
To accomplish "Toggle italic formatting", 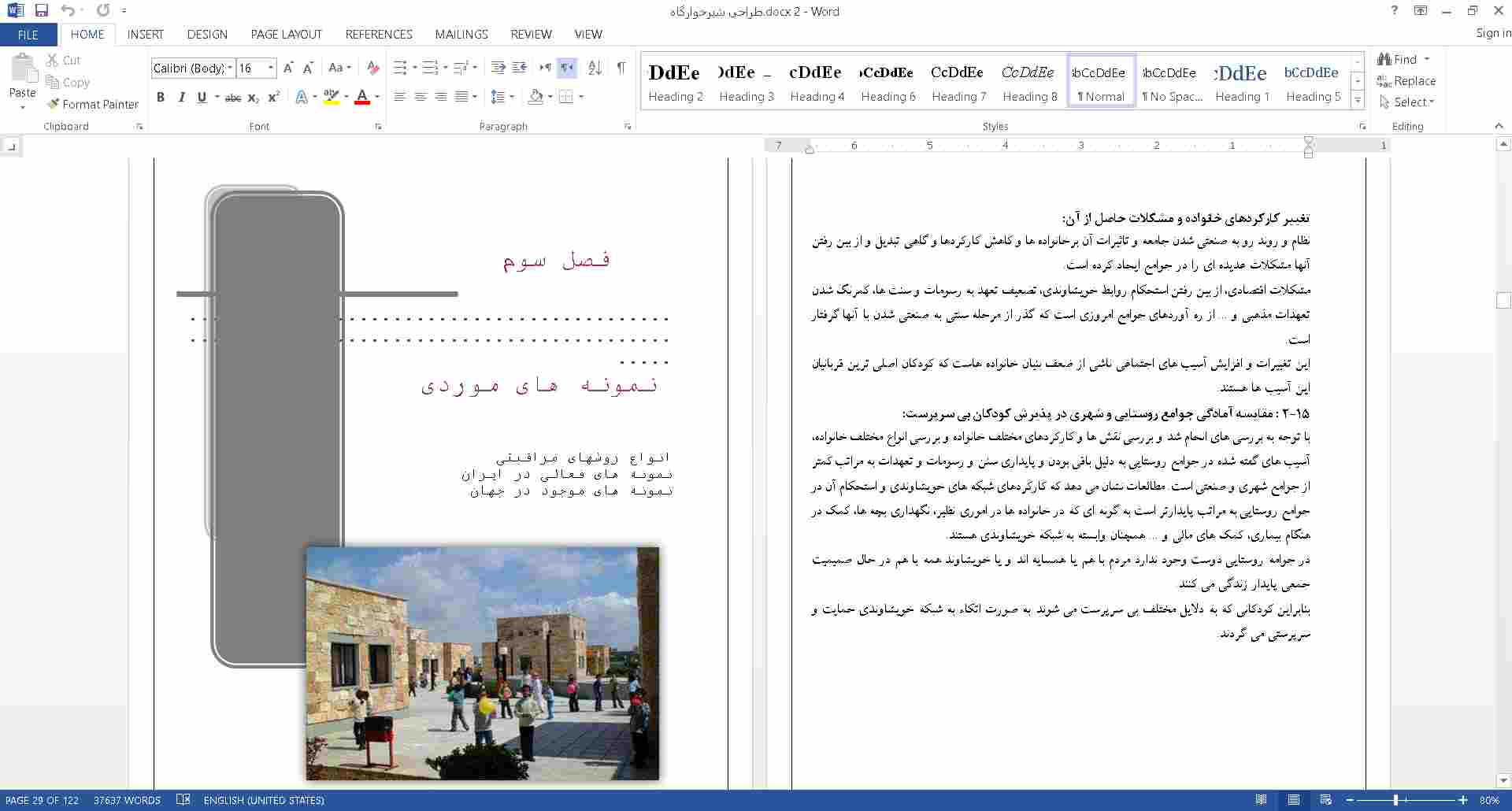I will pyautogui.click(x=181, y=97).
